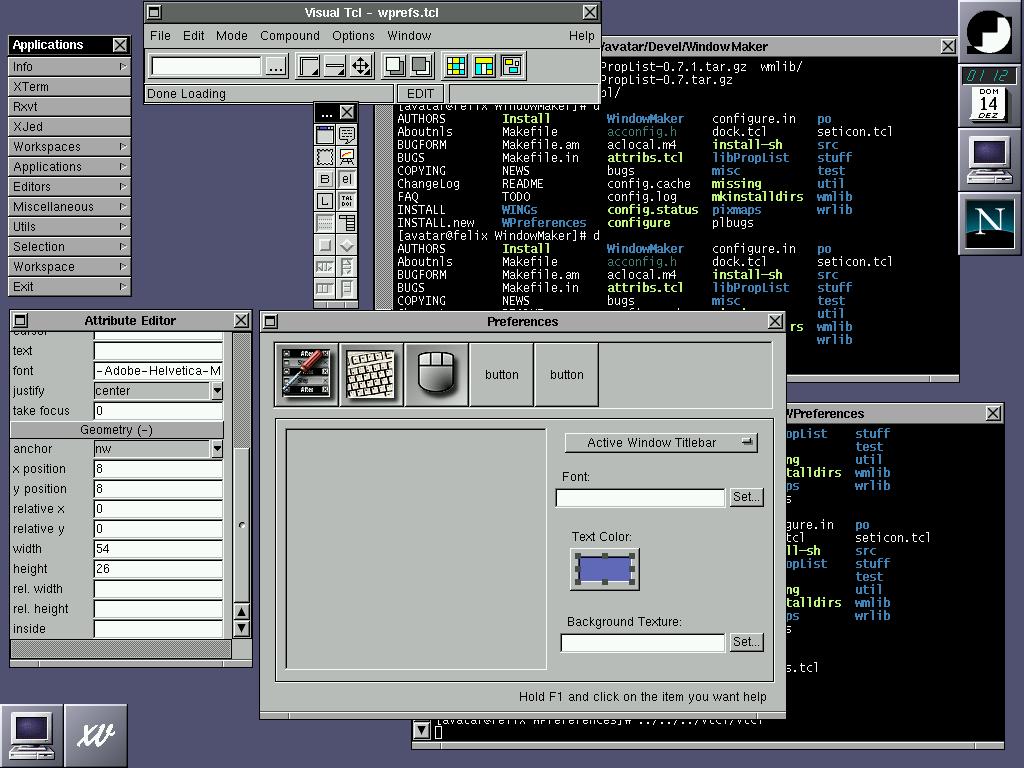
Task: Click the border width line toolbar icon
Action: pyautogui.click(x=334, y=66)
